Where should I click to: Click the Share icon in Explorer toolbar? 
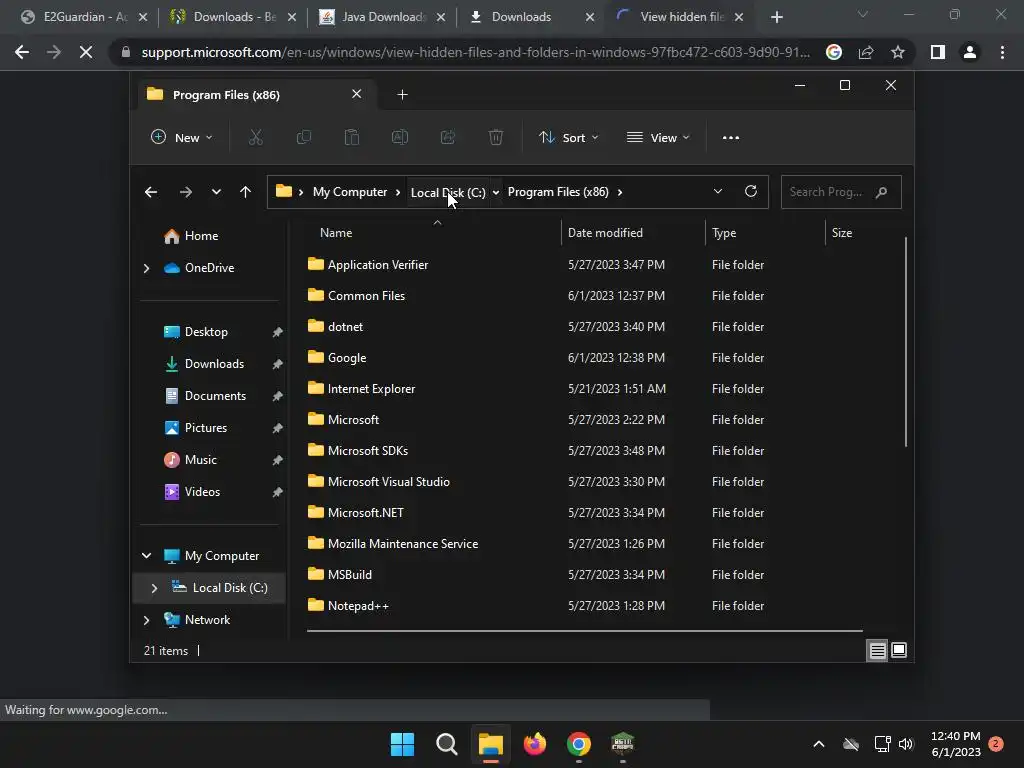click(448, 137)
